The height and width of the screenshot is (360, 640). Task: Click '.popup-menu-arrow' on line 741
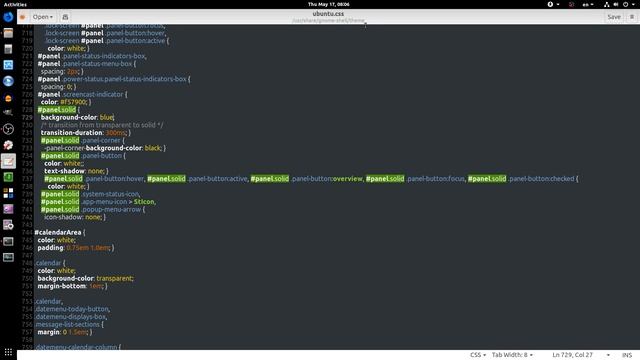111,209
